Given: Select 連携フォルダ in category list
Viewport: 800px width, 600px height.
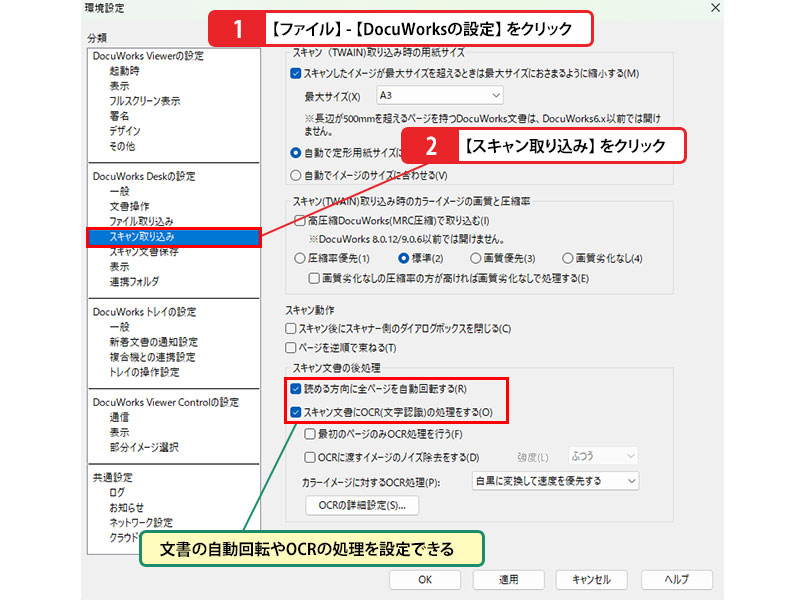Looking at the screenshot, I should (x=134, y=282).
